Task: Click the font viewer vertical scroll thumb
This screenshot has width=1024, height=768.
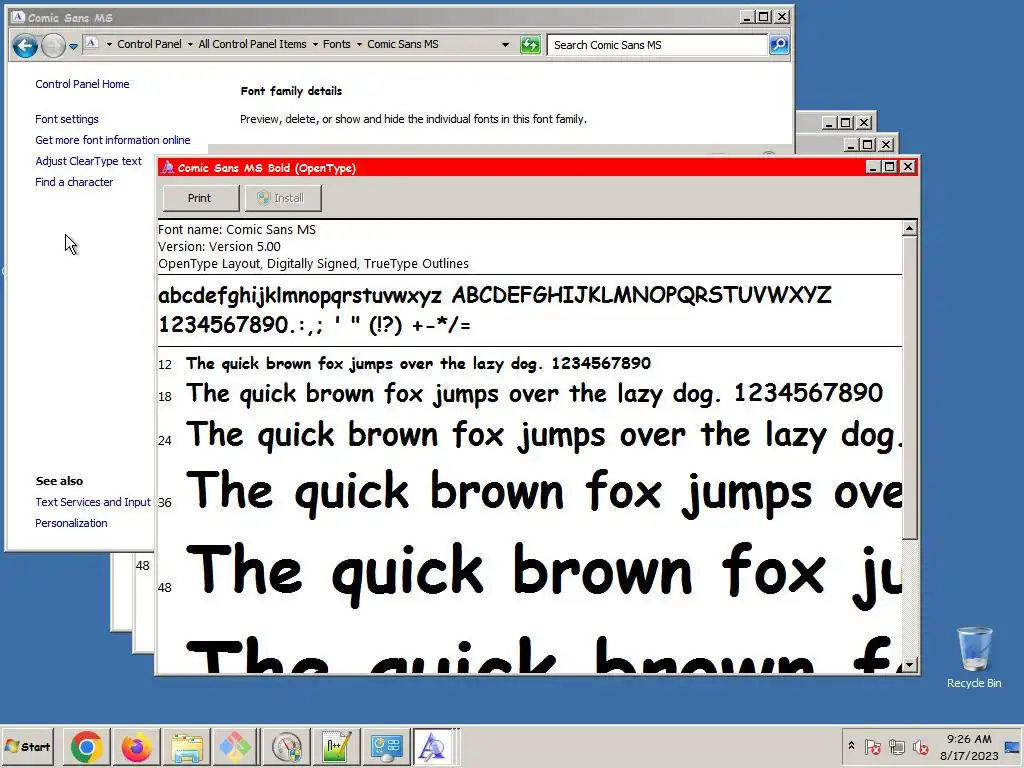Action: pyautogui.click(x=909, y=388)
